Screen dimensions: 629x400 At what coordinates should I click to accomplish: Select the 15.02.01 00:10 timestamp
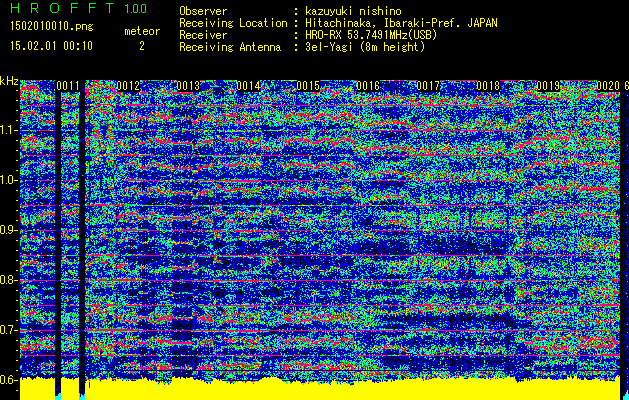tap(51, 46)
